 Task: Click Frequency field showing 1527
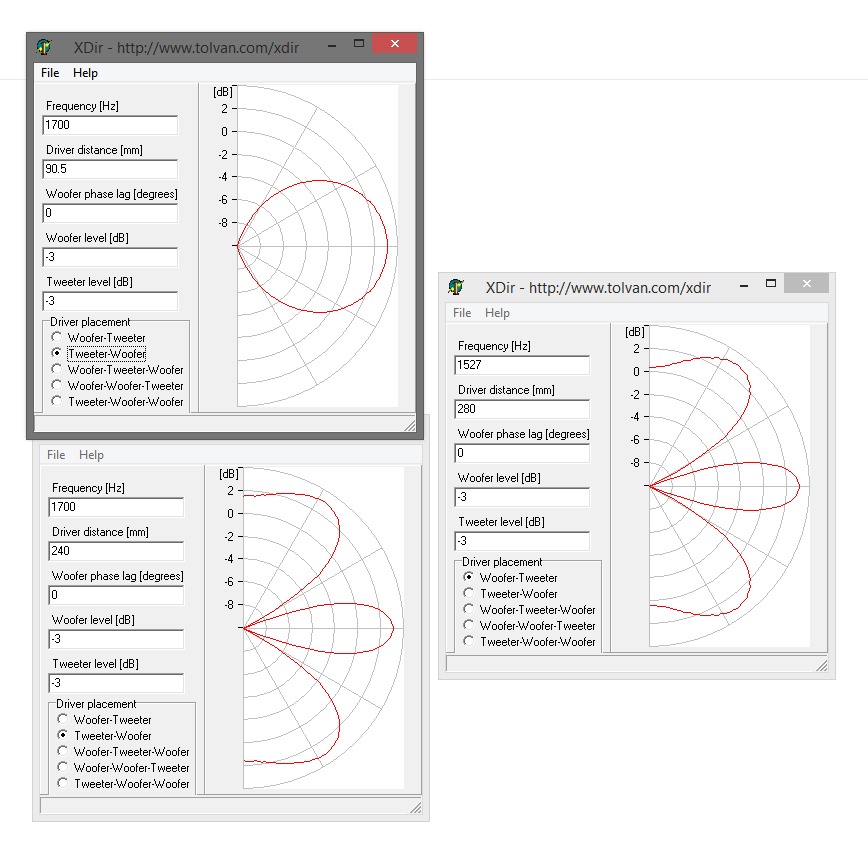(522, 365)
